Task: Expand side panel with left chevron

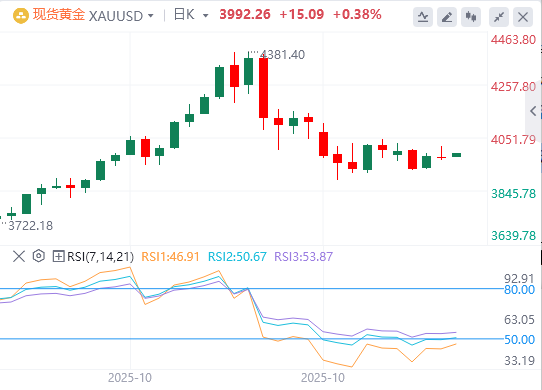Action: 533,111
